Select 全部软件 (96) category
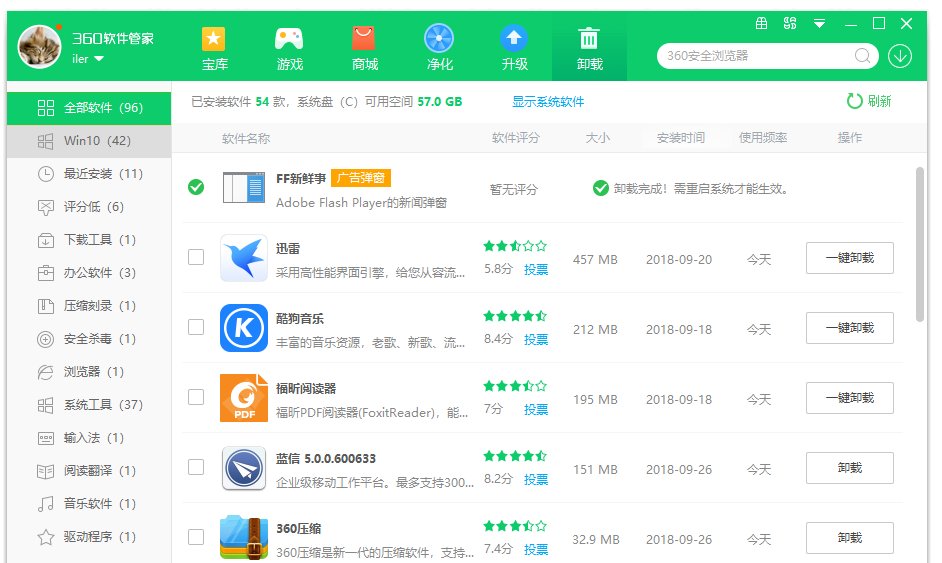This screenshot has width=942, height=563. tap(89, 108)
